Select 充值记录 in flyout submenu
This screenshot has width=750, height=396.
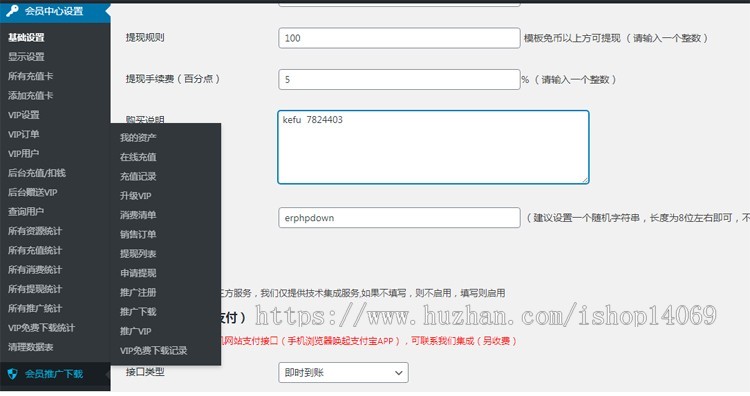tap(138, 176)
